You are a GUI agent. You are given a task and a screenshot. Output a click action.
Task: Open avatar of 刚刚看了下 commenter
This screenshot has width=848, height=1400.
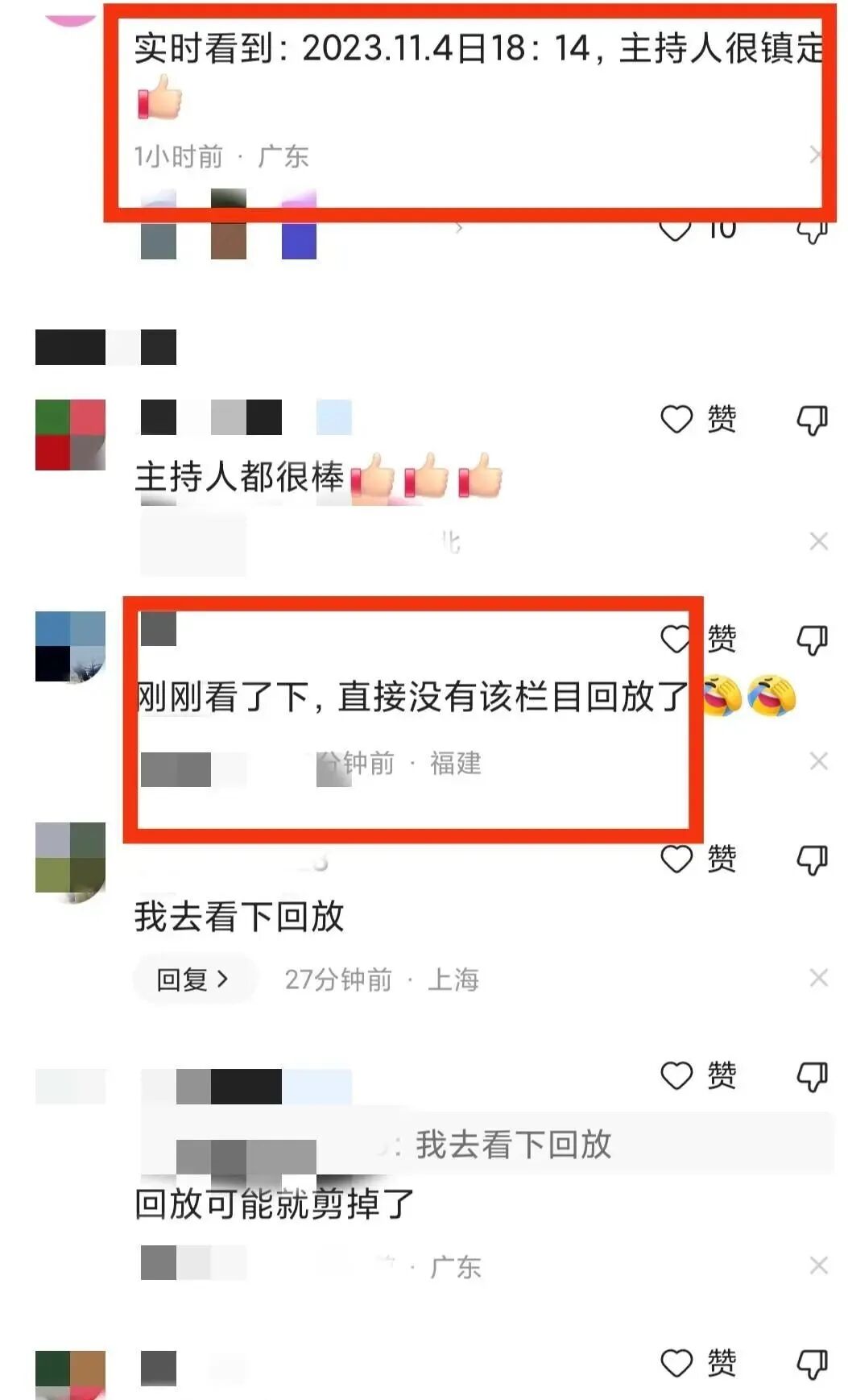click(x=71, y=647)
